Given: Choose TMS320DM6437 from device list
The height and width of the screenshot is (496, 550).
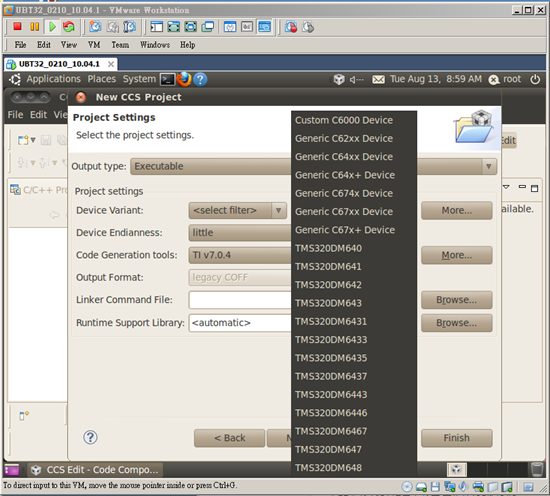Looking at the screenshot, I should (354, 376).
